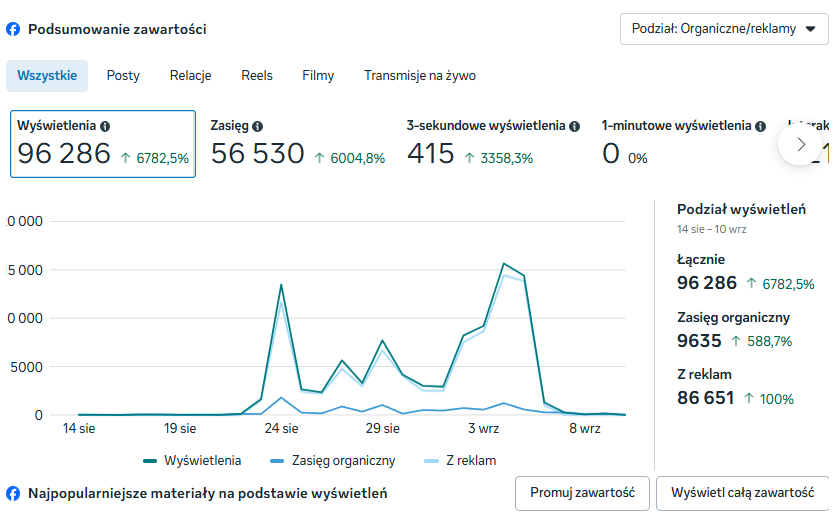Viewport: 839px width, 521px height.
Task: Click the chart peak near 3 wrz
Action: tap(504, 264)
